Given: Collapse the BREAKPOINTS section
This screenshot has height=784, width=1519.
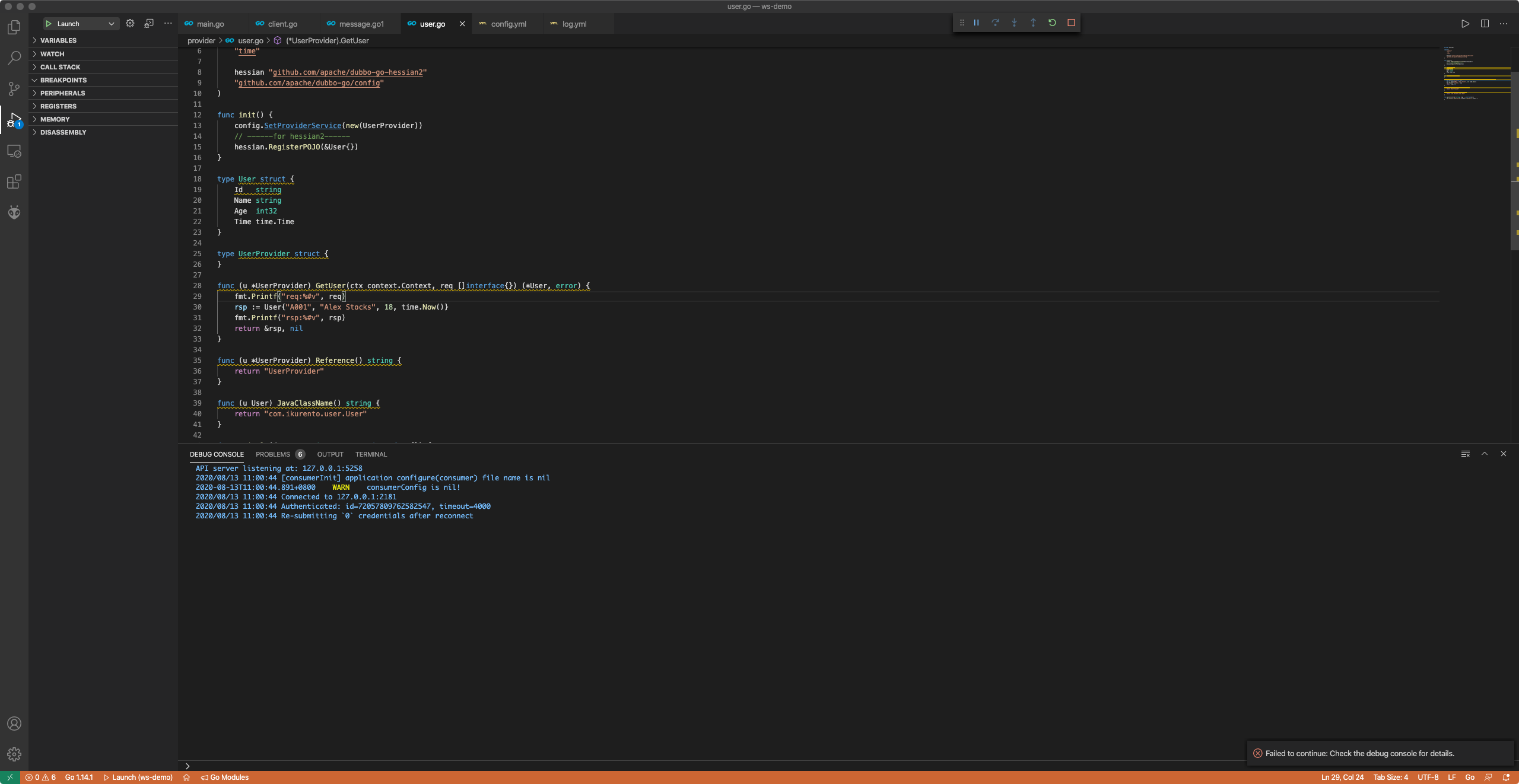Looking at the screenshot, I should click(63, 80).
